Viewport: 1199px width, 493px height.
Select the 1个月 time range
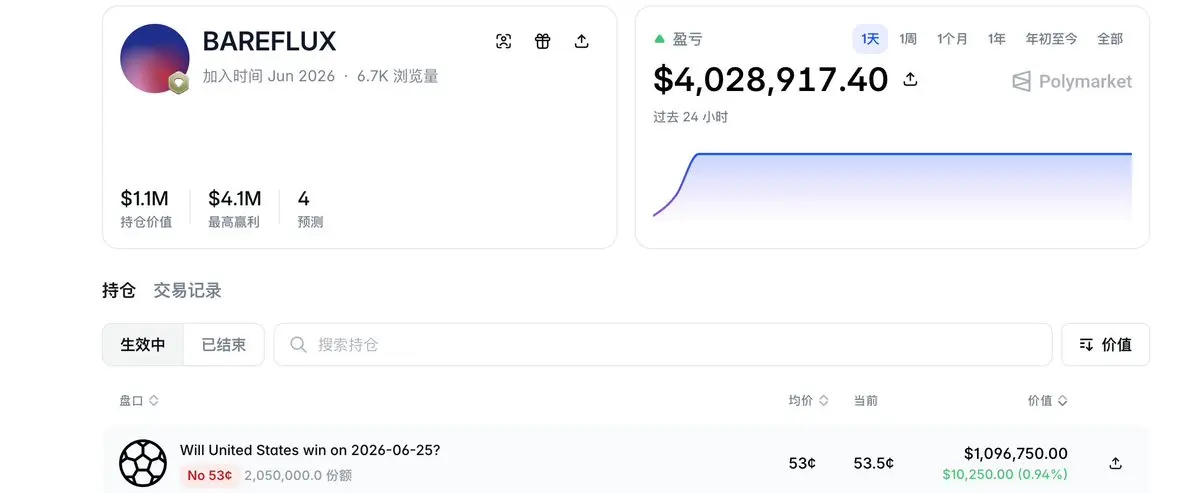(952, 39)
